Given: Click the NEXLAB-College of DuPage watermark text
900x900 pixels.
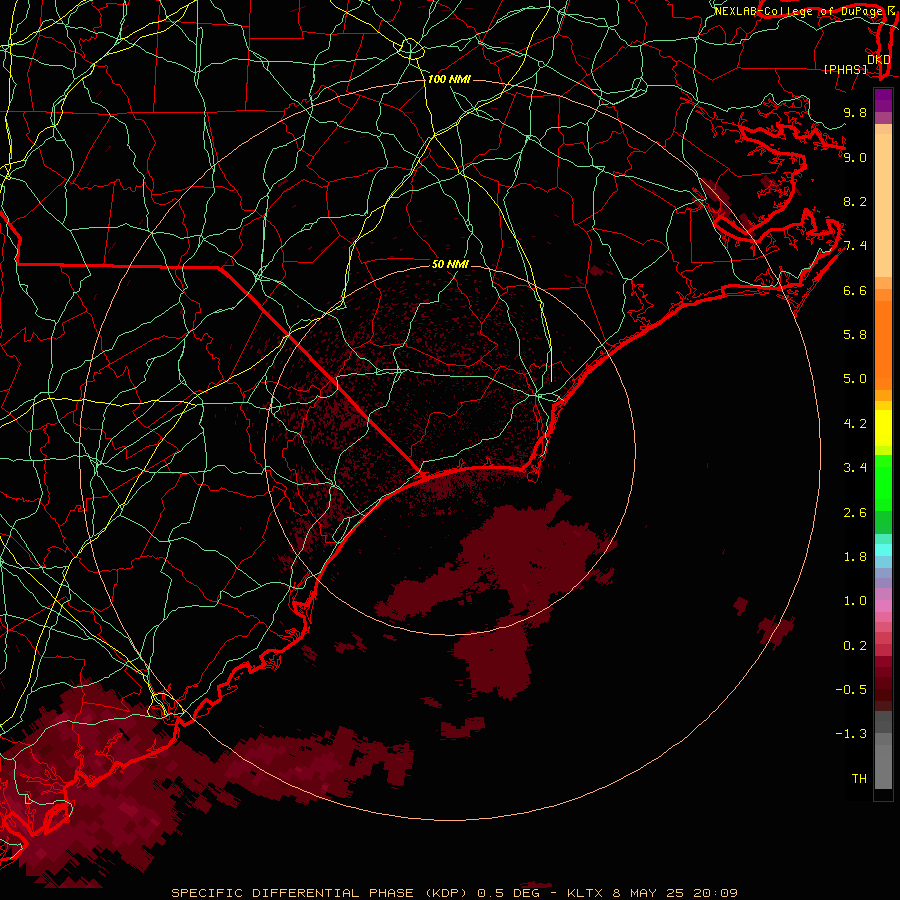Looking at the screenshot, I should pos(798,11).
